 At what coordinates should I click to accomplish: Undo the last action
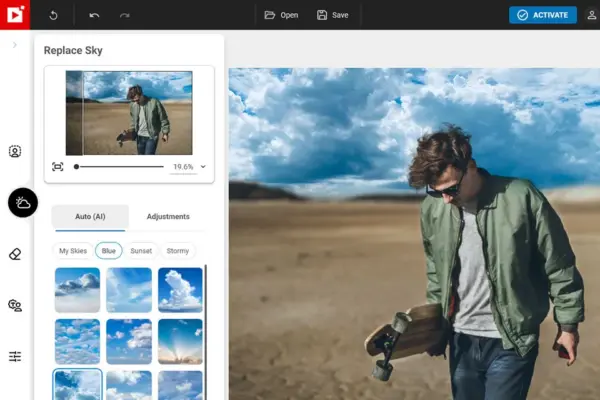coord(94,15)
